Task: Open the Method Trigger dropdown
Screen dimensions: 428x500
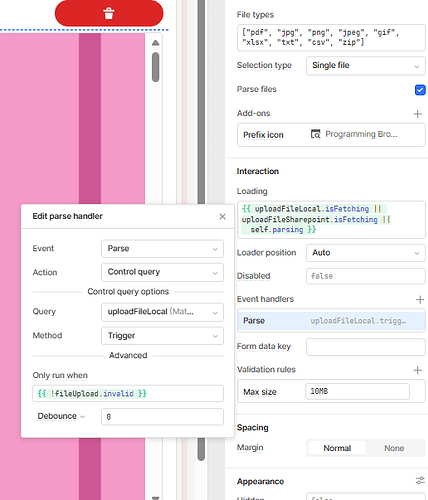Action: coord(162,336)
